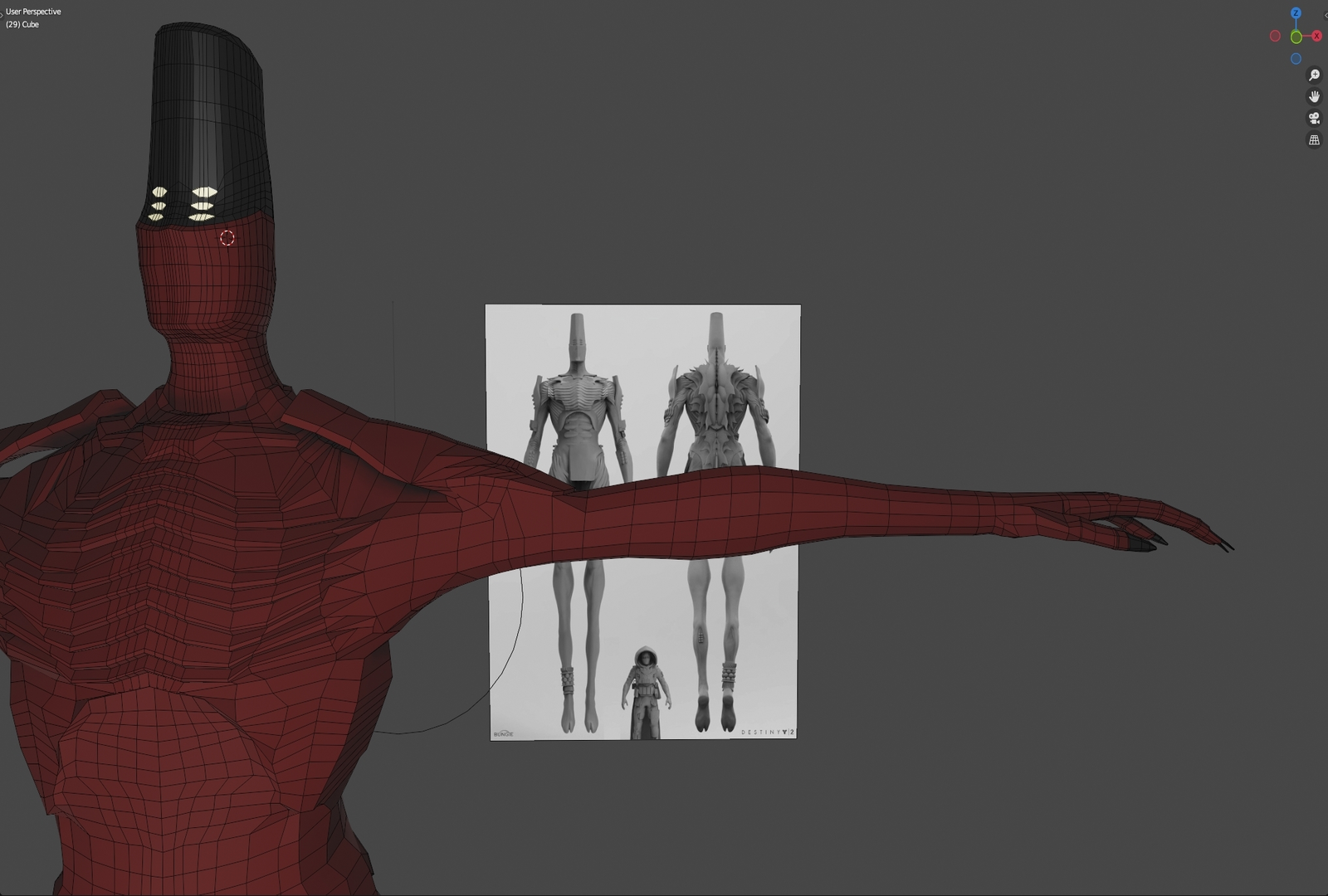This screenshot has height=896, width=1328.
Task: Toggle the camera view icon
Action: (x=1314, y=119)
